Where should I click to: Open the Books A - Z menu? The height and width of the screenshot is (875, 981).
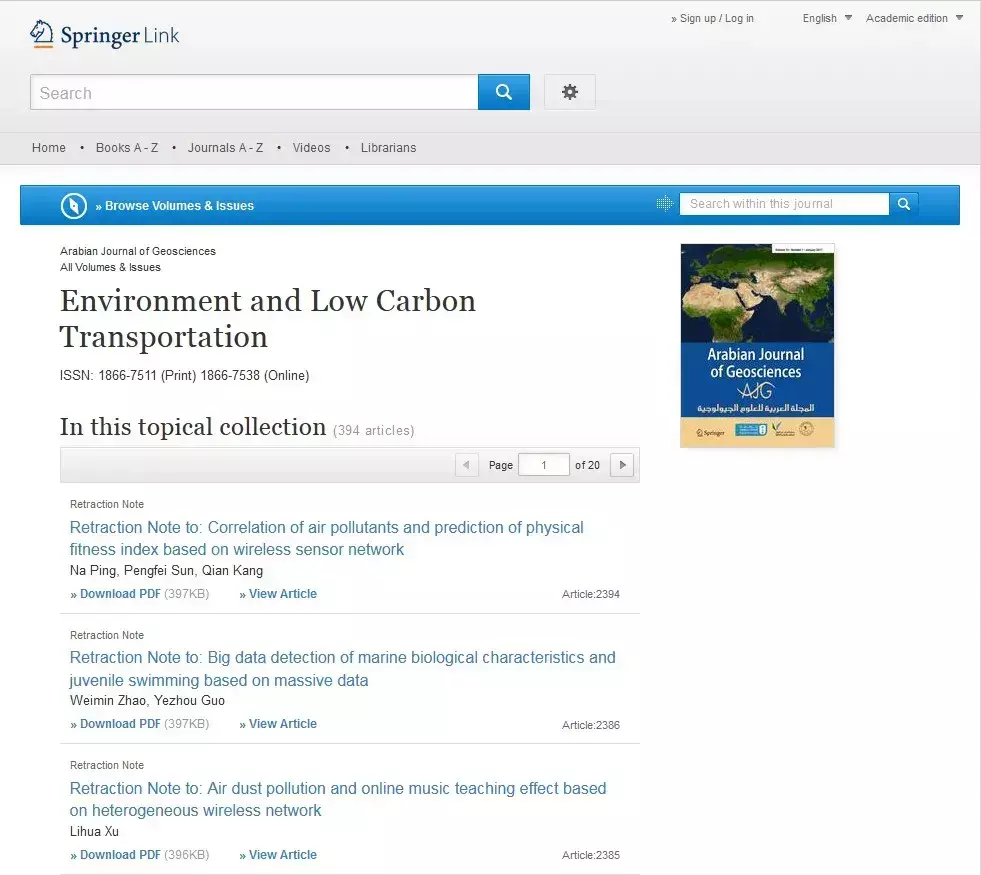(x=127, y=148)
